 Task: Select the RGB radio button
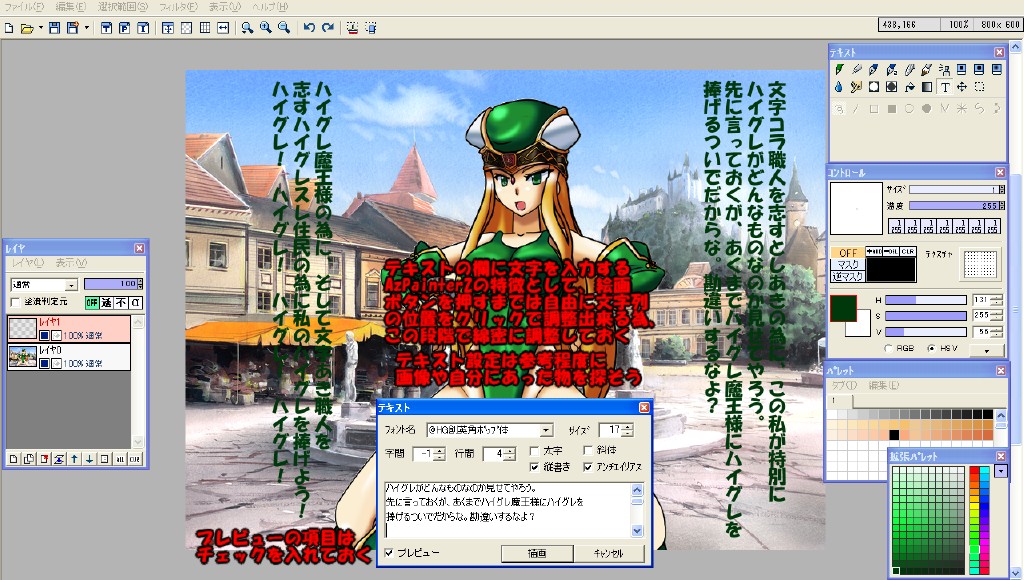888,349
